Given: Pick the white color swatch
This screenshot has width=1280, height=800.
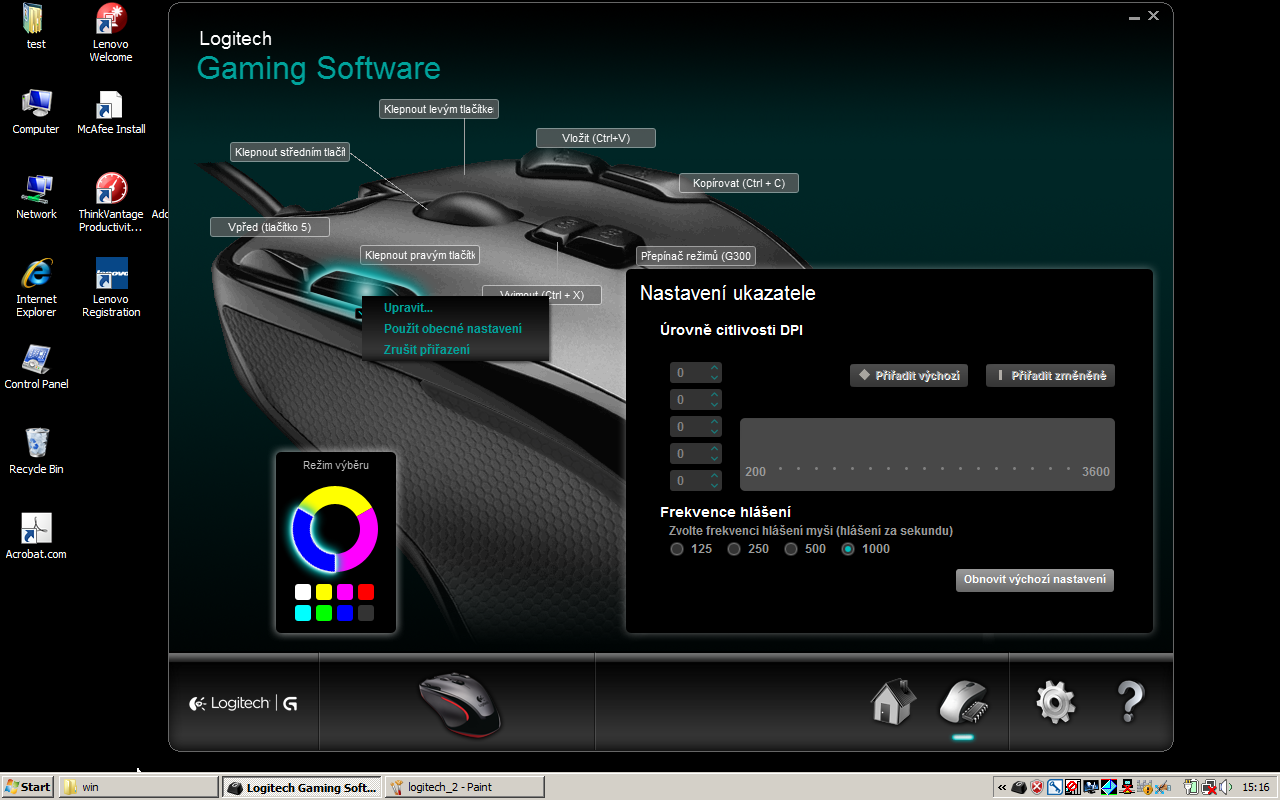Looking at the screenshot, I should 303,592.
